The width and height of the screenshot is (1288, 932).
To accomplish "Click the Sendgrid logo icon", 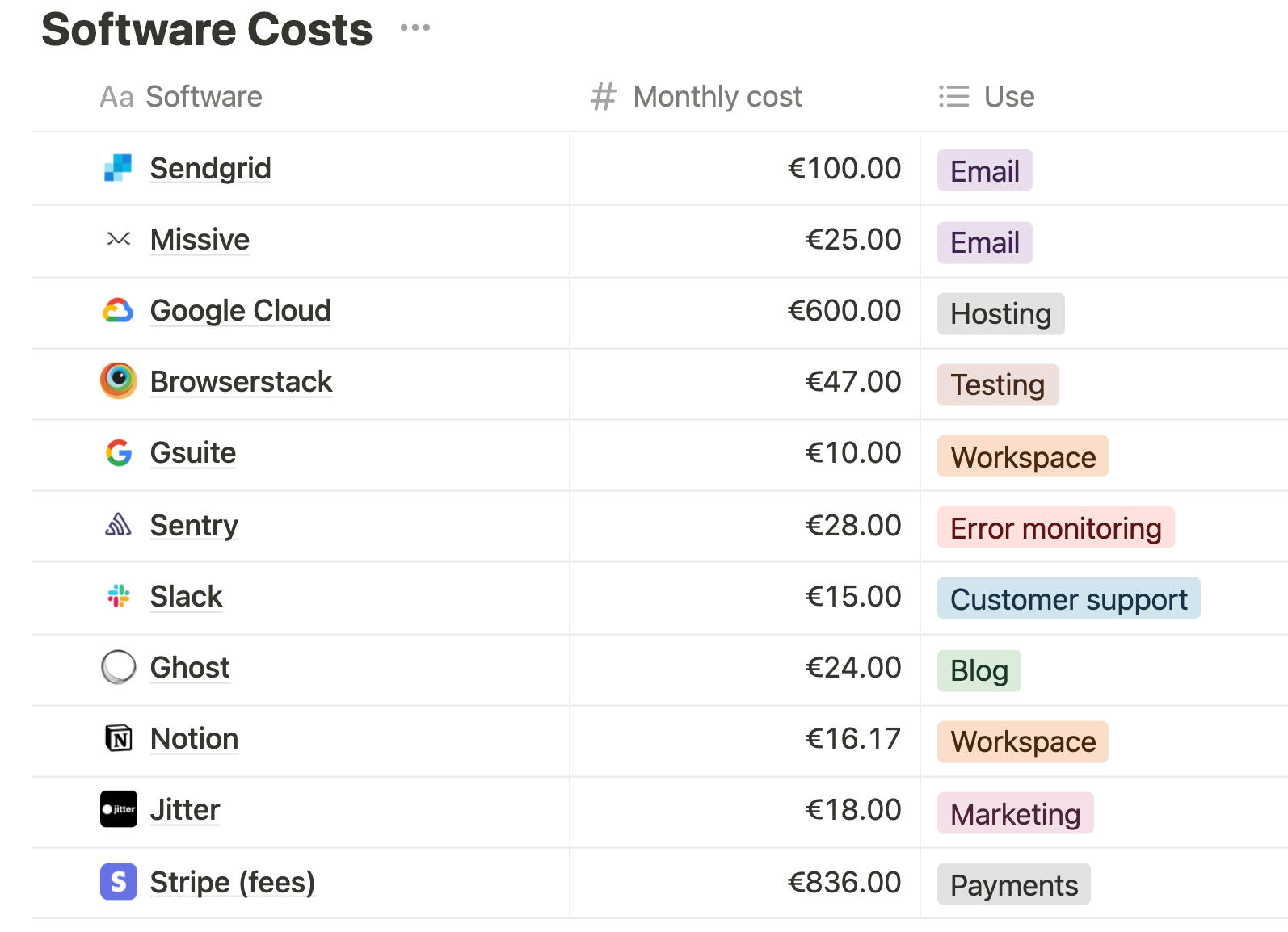I will coord(118,168).
